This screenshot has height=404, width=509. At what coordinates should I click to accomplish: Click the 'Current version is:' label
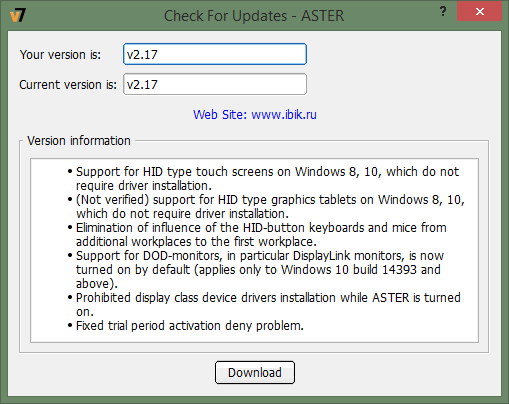click(68, 85)
